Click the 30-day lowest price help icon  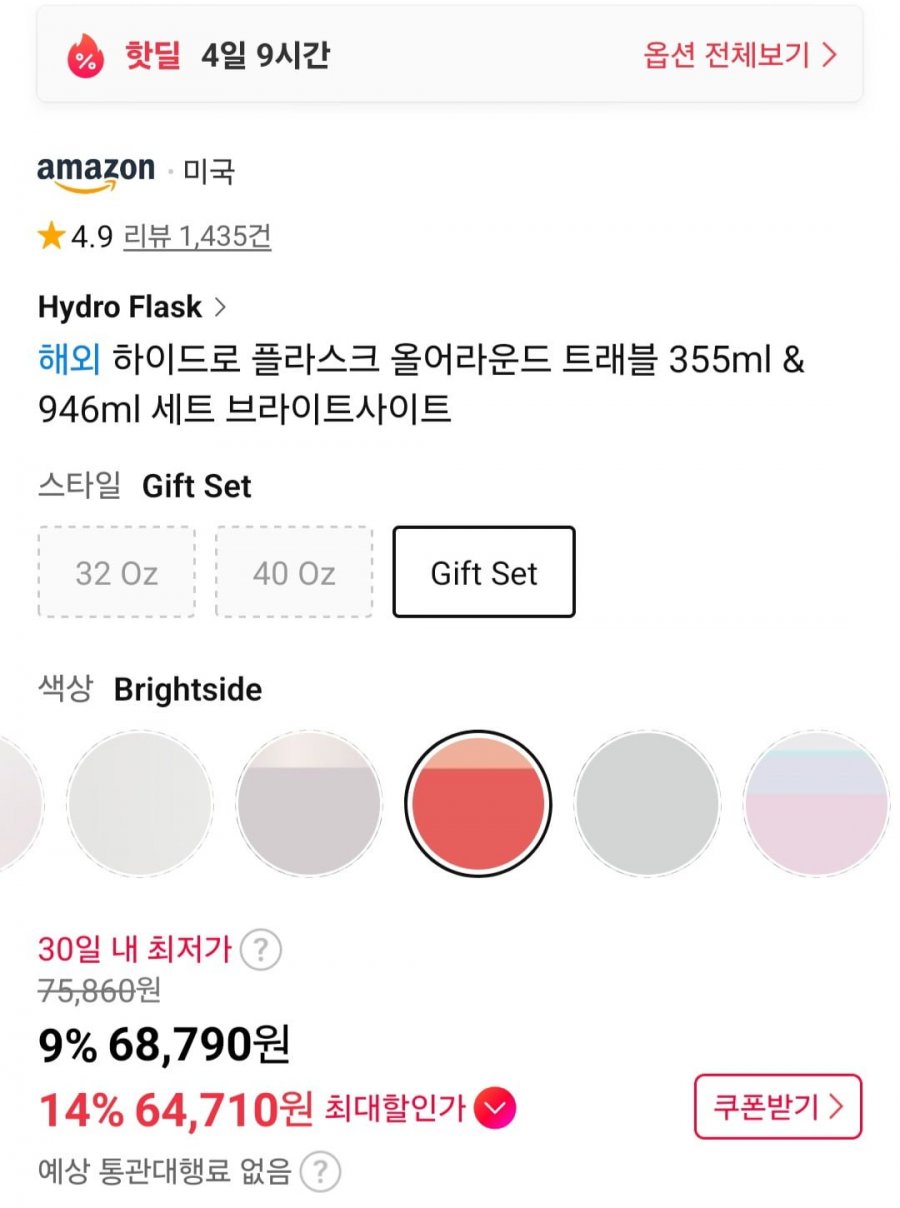click(262, 948)
